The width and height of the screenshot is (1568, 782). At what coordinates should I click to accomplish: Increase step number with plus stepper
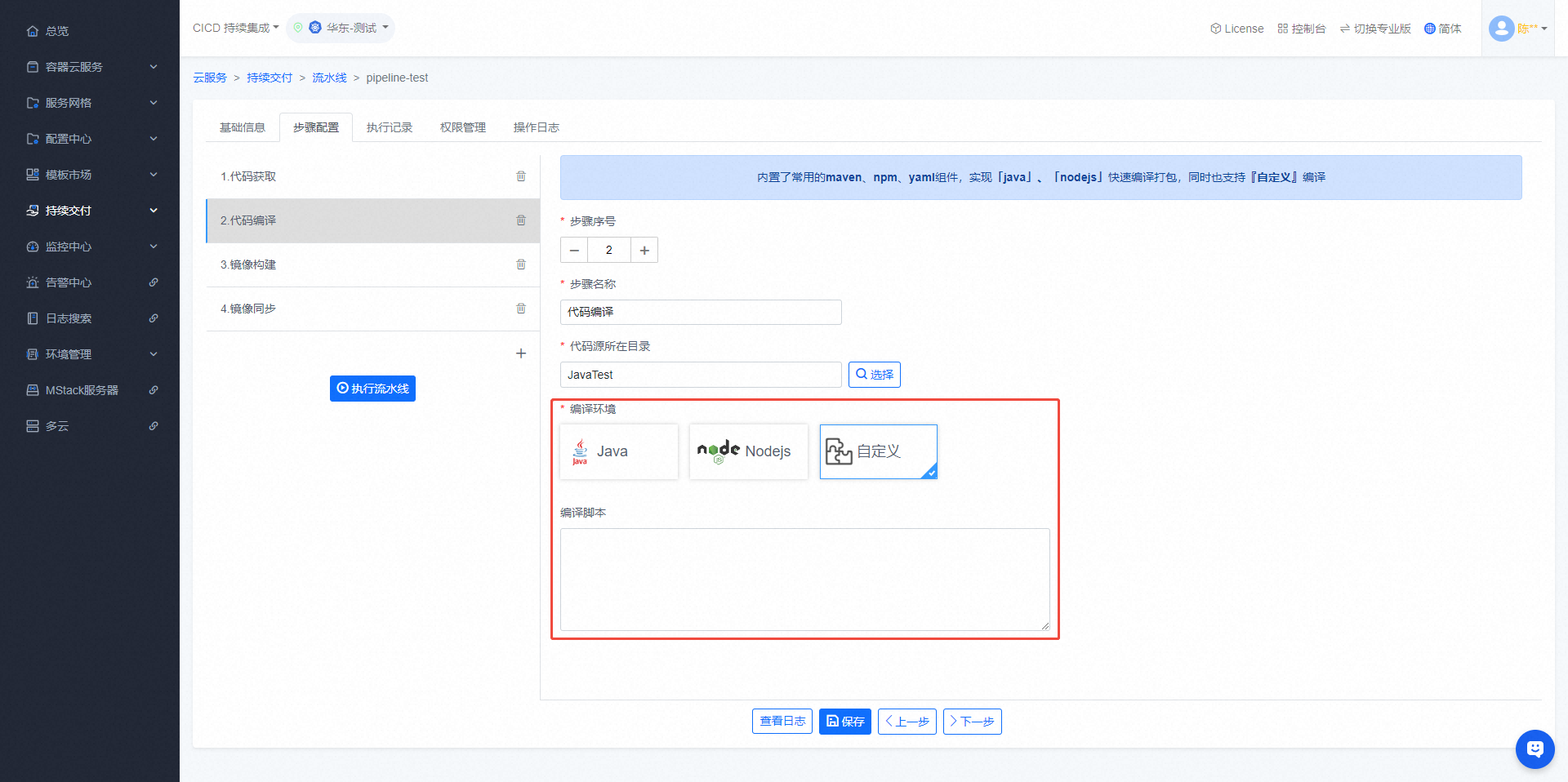[644, 251]
